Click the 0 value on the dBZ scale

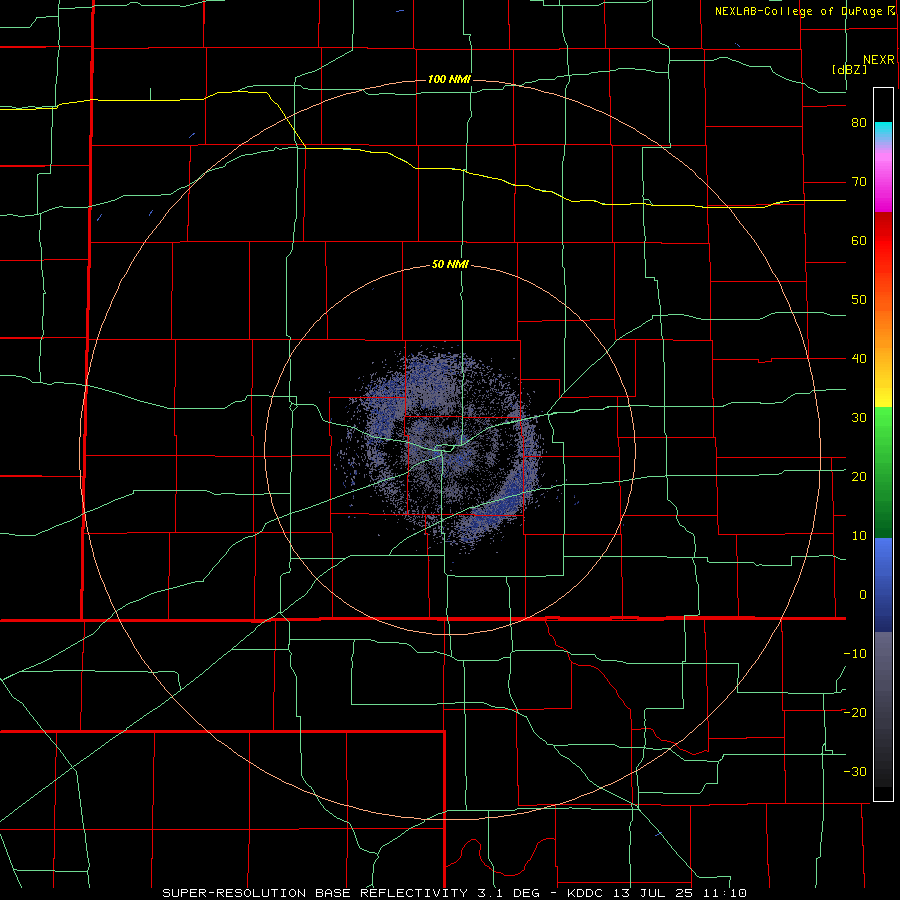863,595
